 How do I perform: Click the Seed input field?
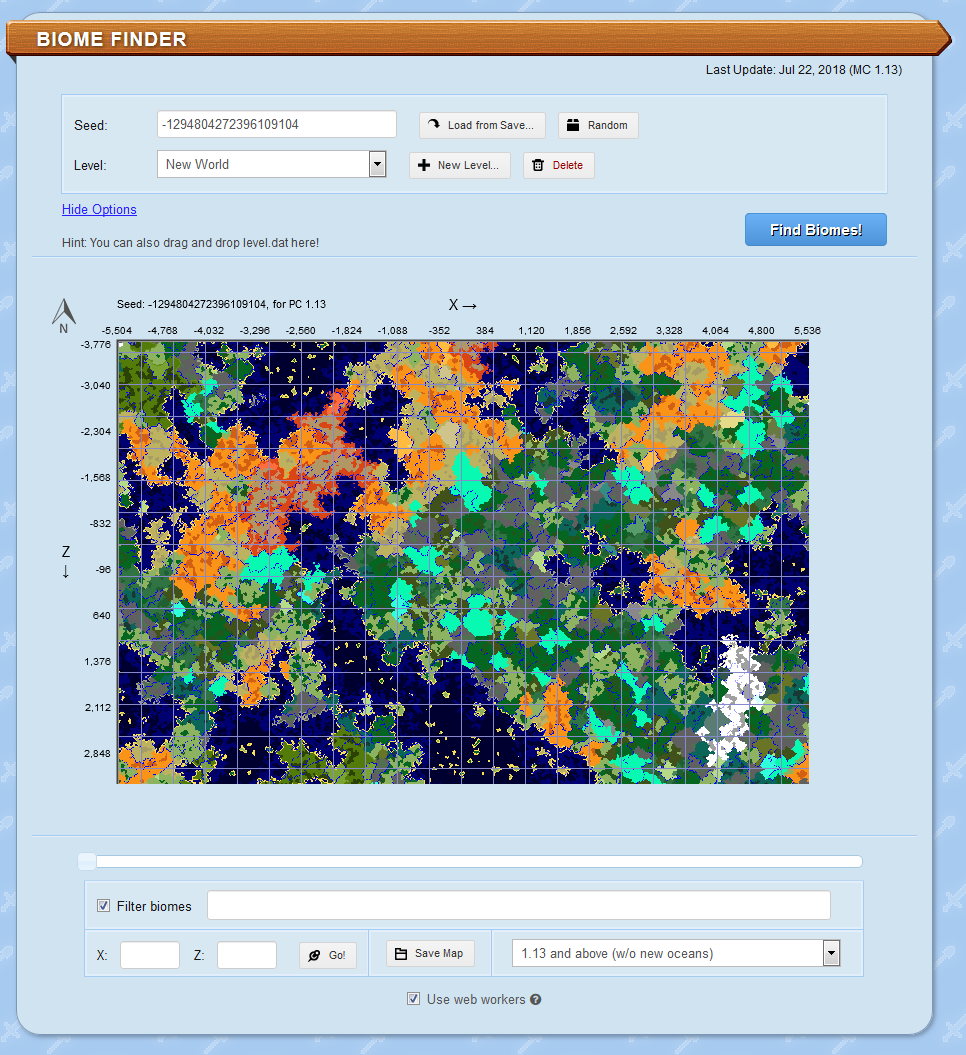coord(276,124)
